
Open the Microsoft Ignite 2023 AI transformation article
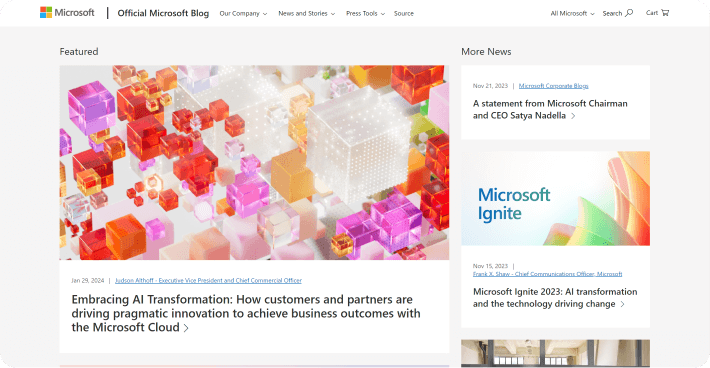coord(555,298)
